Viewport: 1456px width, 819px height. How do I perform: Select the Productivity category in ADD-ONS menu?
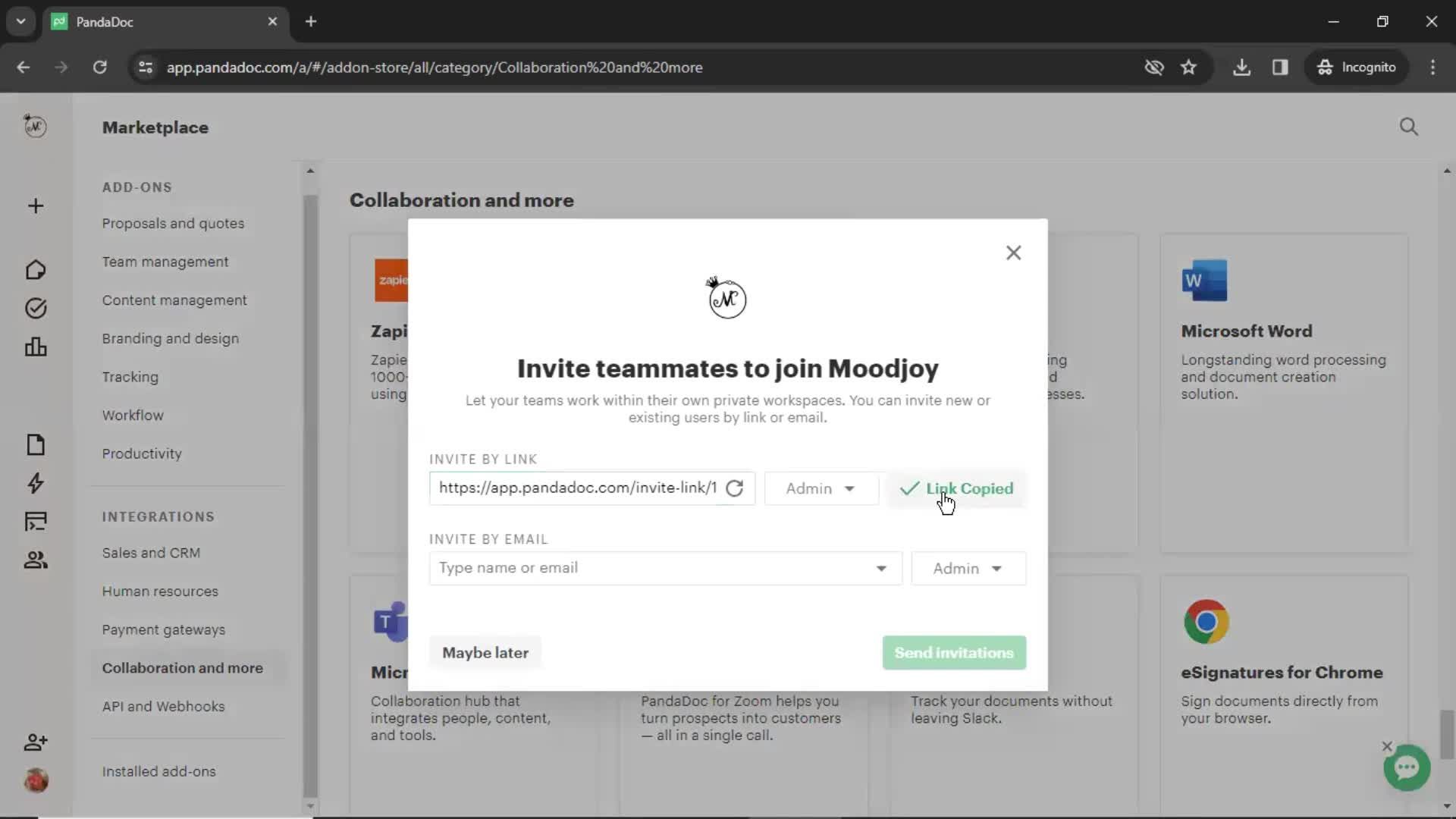pyautogui.click(x=142, y=452)
